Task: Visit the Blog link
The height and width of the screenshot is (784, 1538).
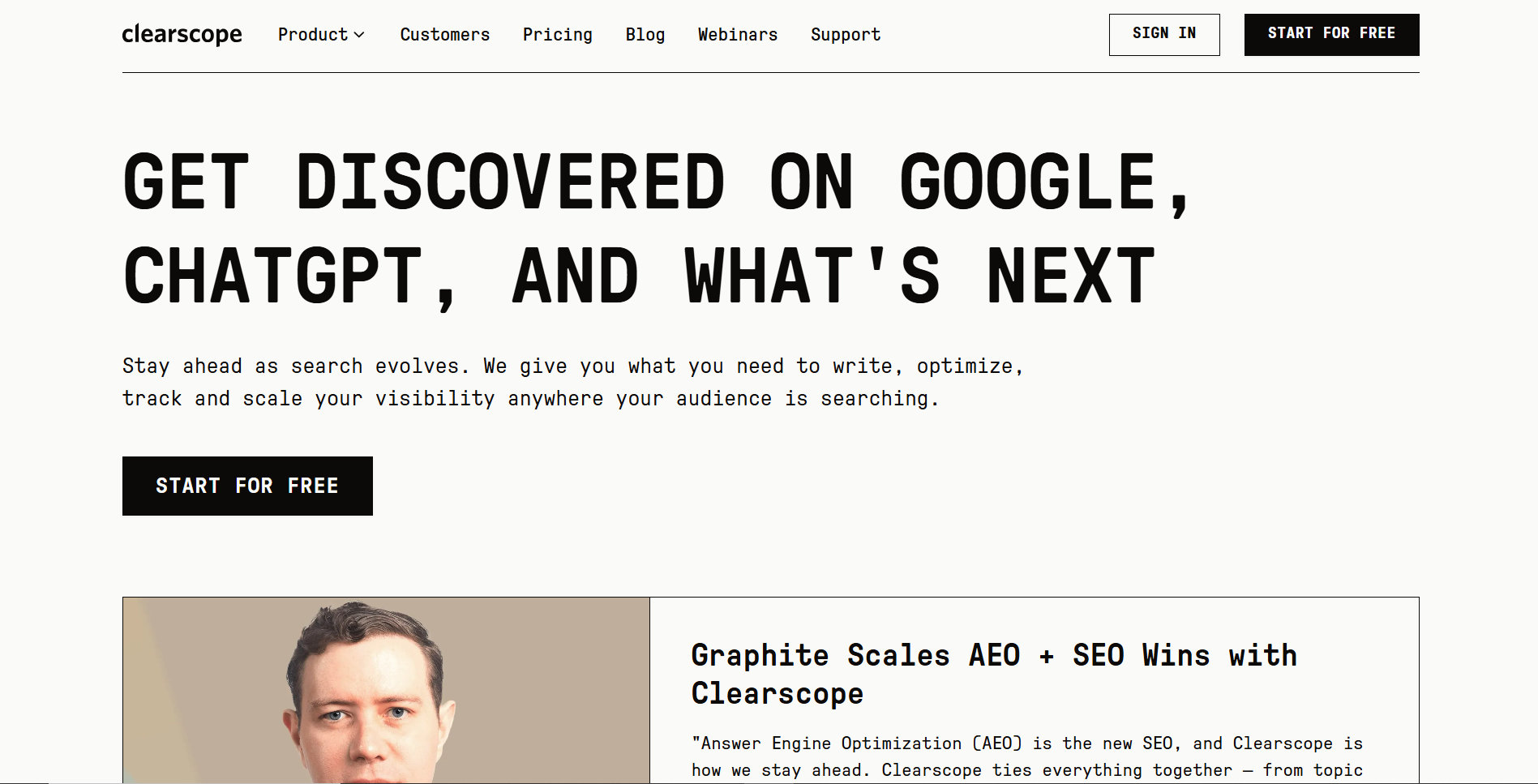Action: (645, 35)
